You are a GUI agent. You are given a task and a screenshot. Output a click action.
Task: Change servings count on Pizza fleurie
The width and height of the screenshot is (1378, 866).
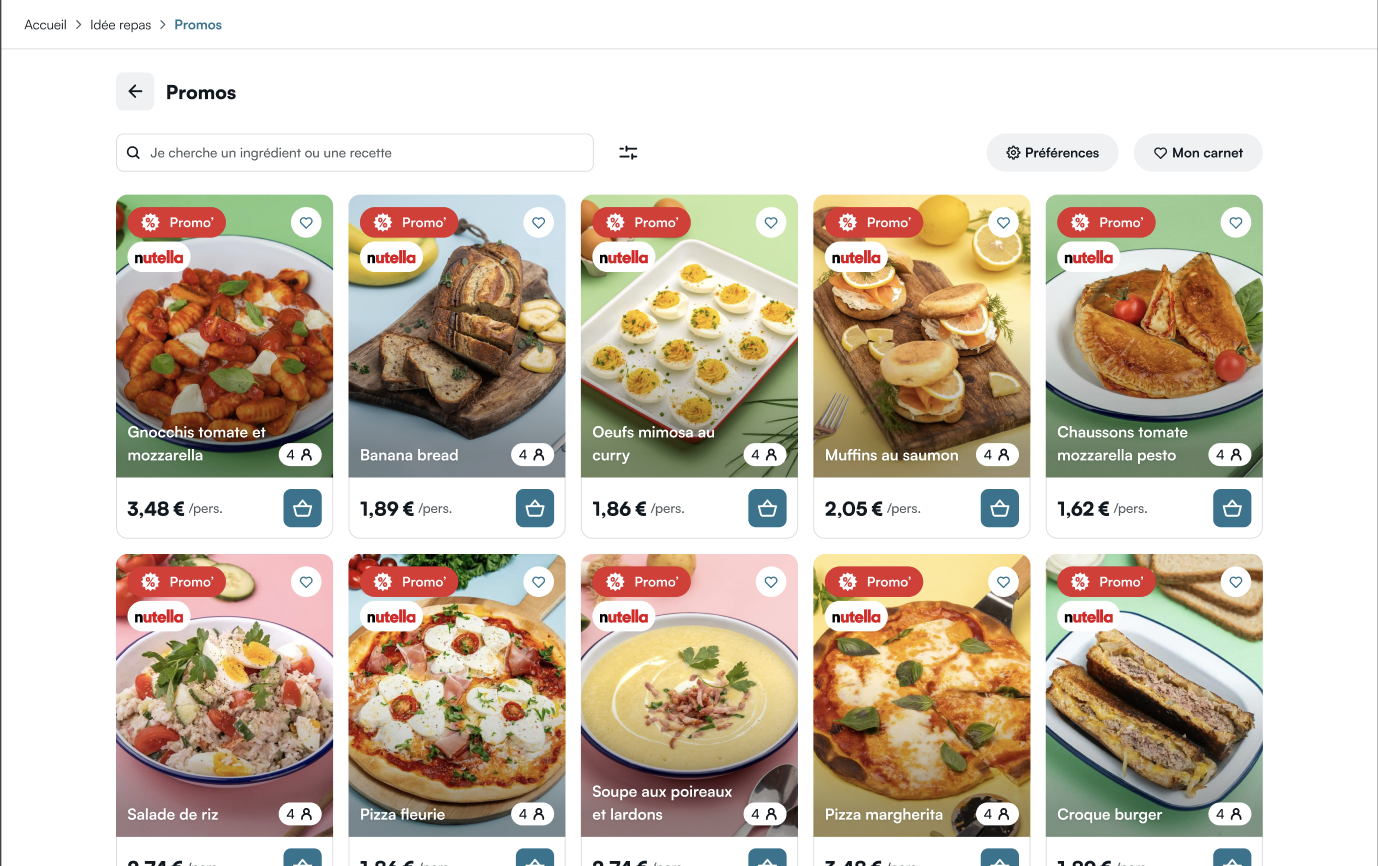(x=532, y=814)
